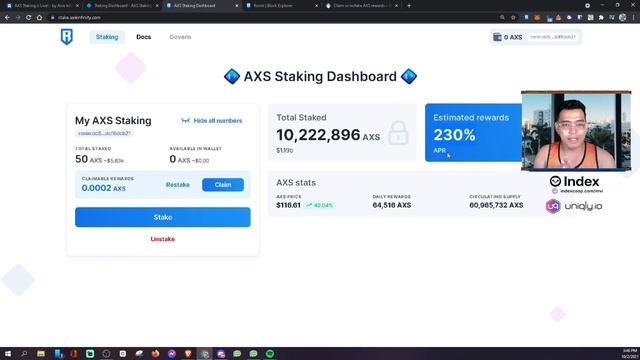Open a new browser tab
This screenshot has height=360, width=640.
409,6
